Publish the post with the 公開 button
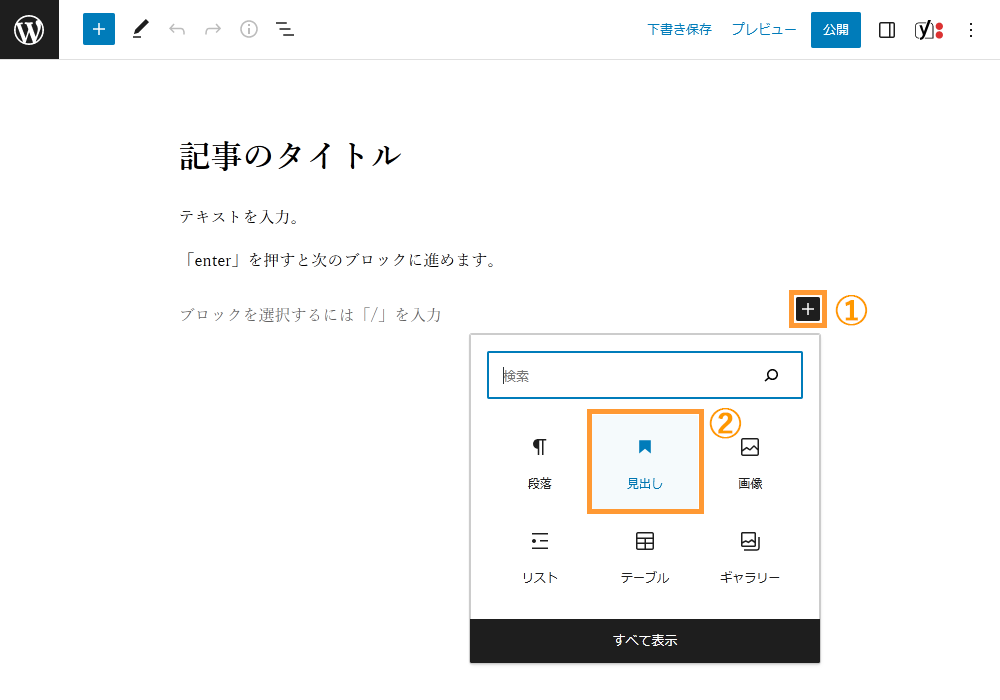1000x700 pixels. tap(835, 29)
